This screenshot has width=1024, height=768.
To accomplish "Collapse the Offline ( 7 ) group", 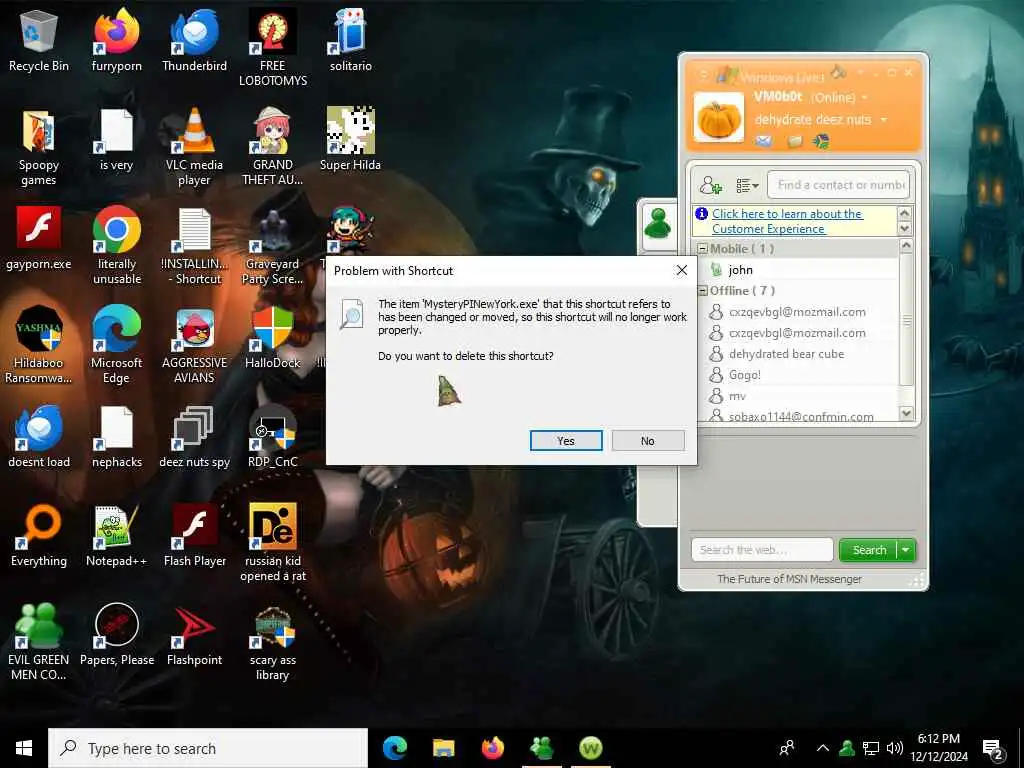I will pos(703,291).
